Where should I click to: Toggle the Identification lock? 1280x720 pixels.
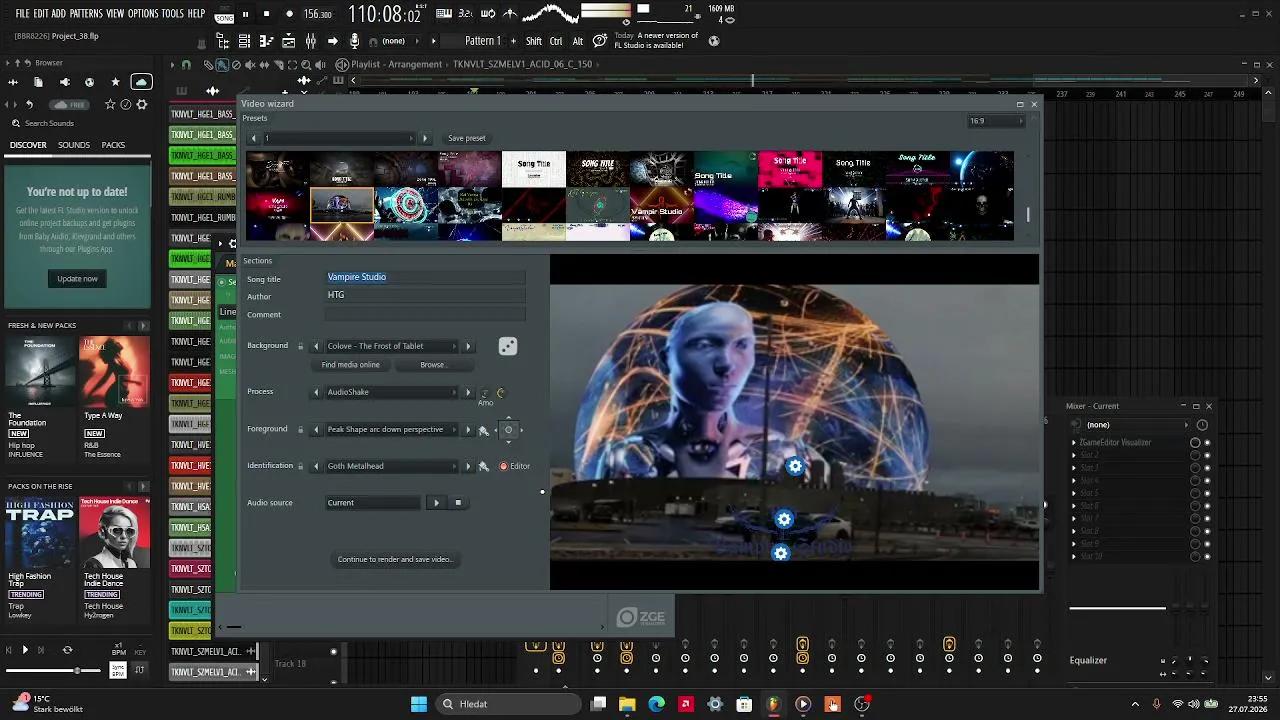[x=300, y=466]
